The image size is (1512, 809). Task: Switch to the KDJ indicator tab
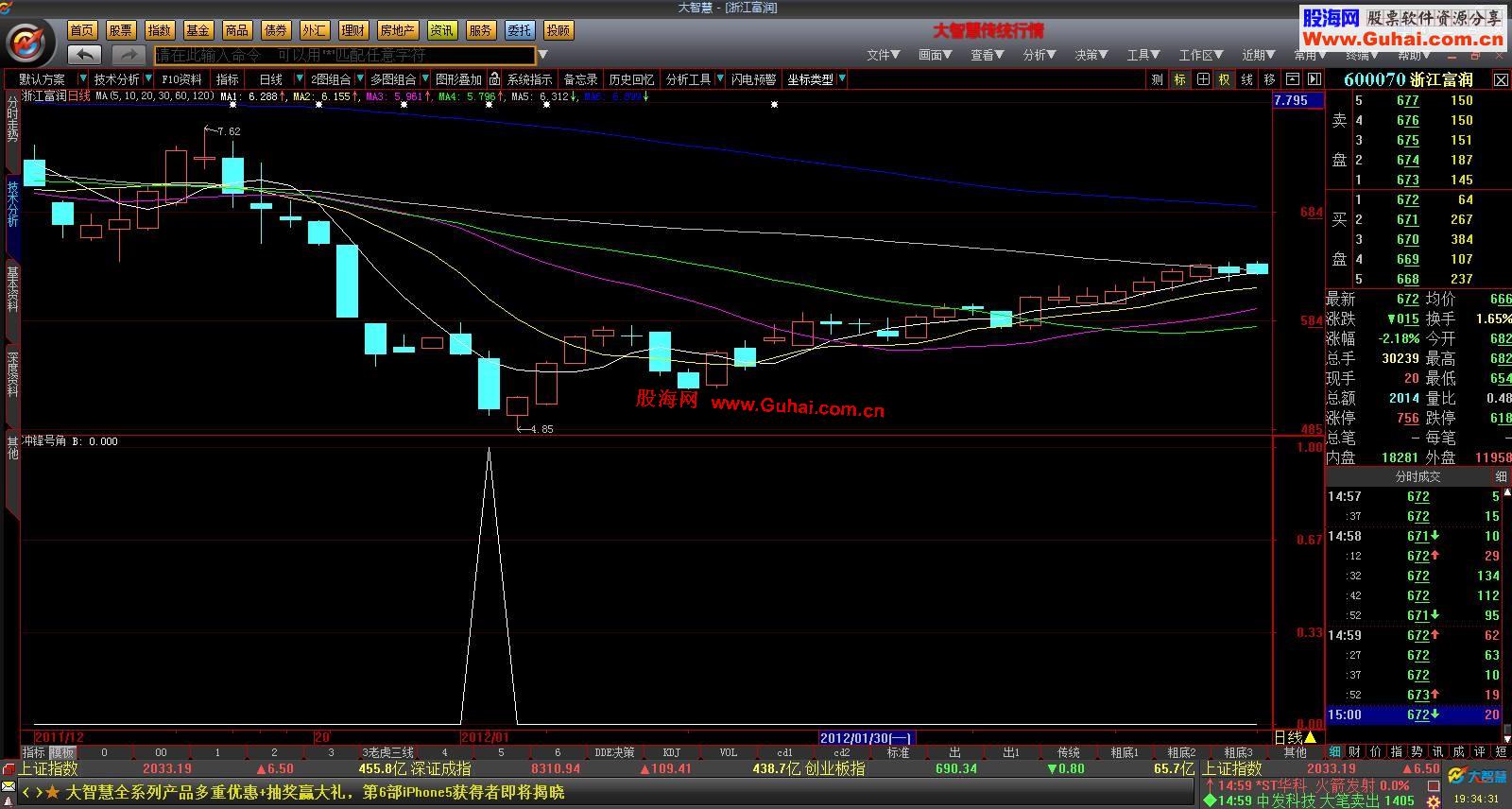(x=671, y=752)
